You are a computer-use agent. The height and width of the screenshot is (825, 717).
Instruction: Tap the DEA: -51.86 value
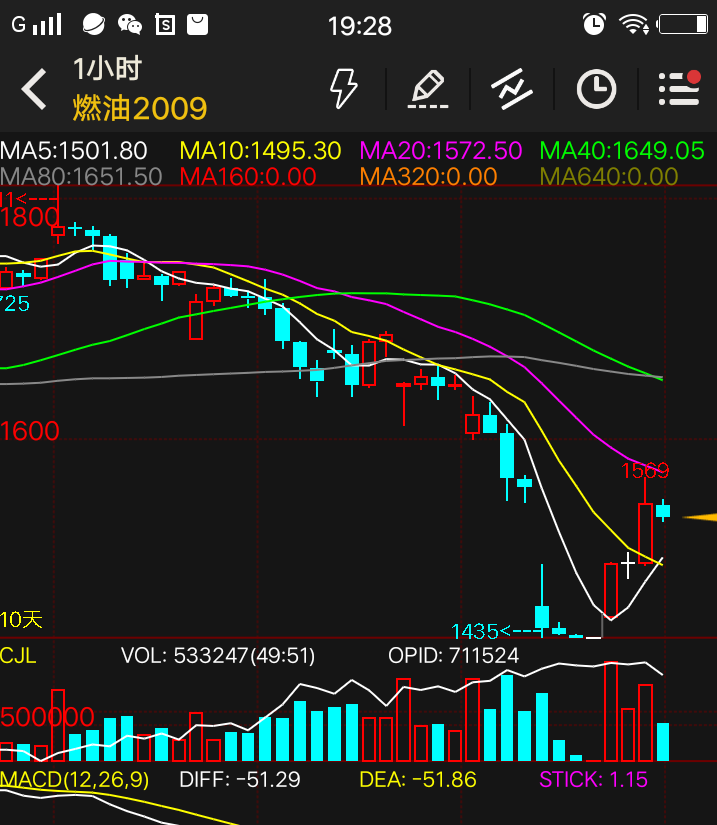(x=418, y=779)
